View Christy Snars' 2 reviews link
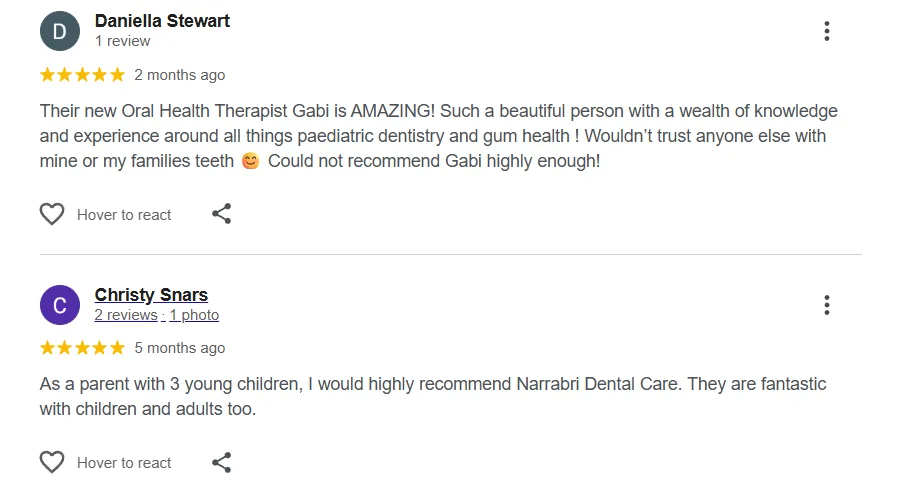901x486 pixels. (126, 315)
